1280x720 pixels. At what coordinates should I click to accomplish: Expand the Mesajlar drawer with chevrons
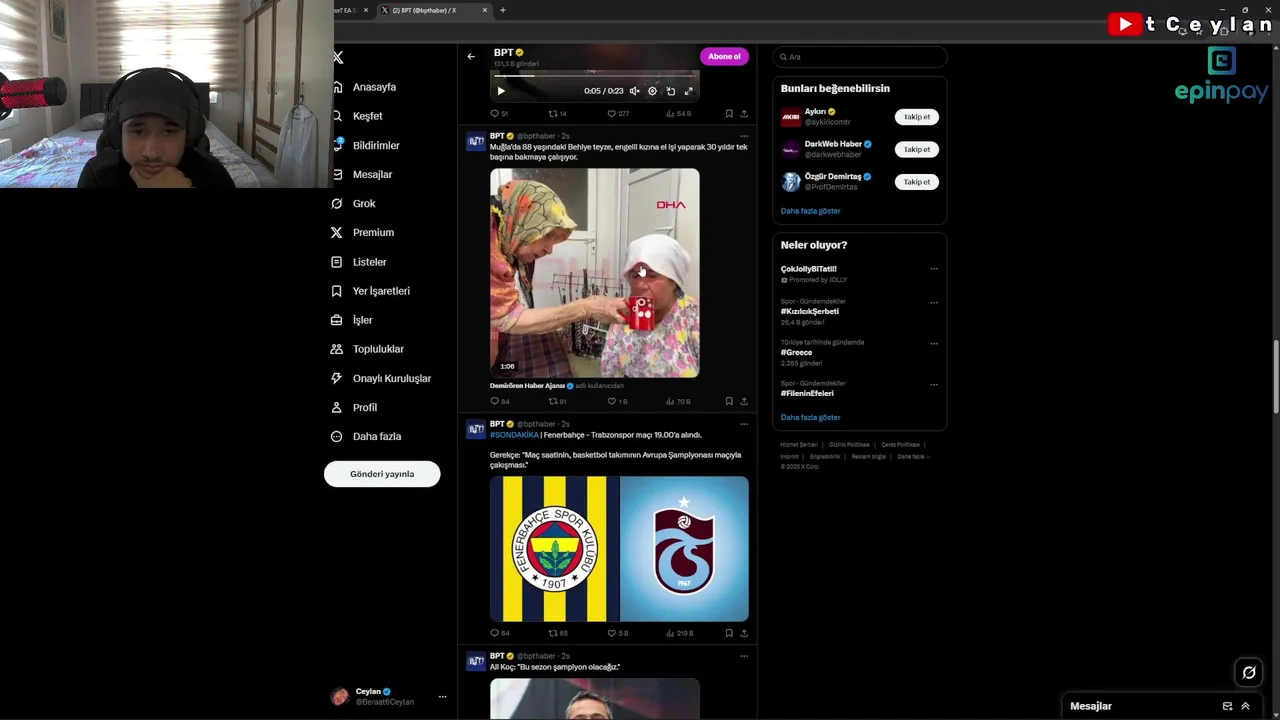pos(1245,706)
